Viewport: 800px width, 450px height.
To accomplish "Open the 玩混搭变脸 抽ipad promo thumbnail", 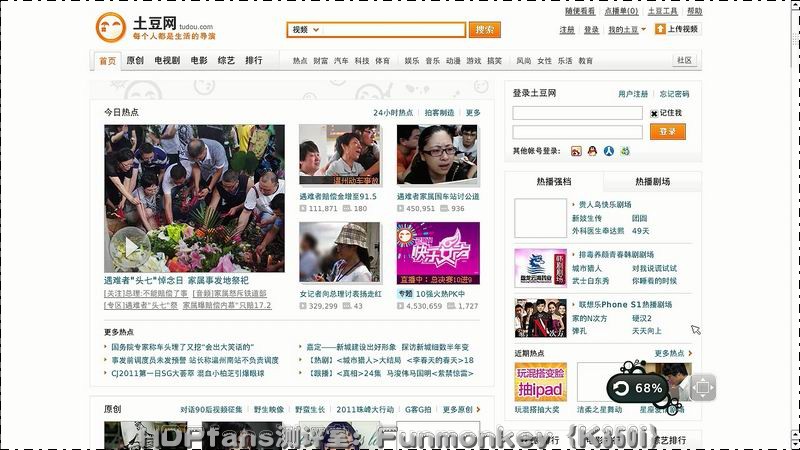I will coord(540,382).
